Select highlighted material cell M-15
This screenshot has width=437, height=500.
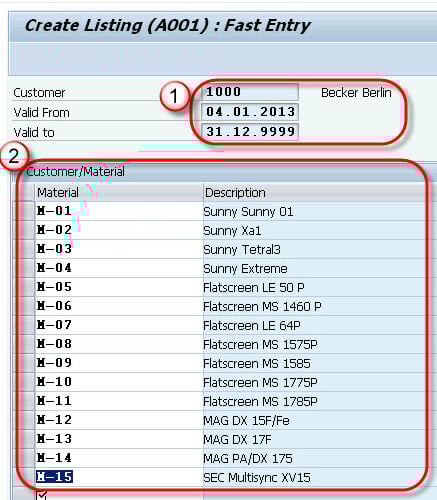[x=119, y=477]
